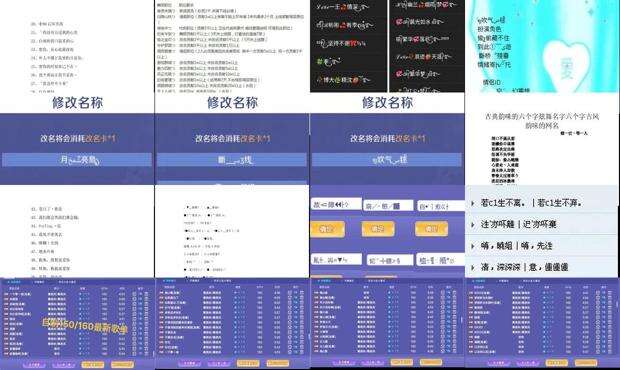Click the yellow button below the 扇／ name box
Image resolution: width=620 pixels, height=370 pixels.
[x=378, y=229]
